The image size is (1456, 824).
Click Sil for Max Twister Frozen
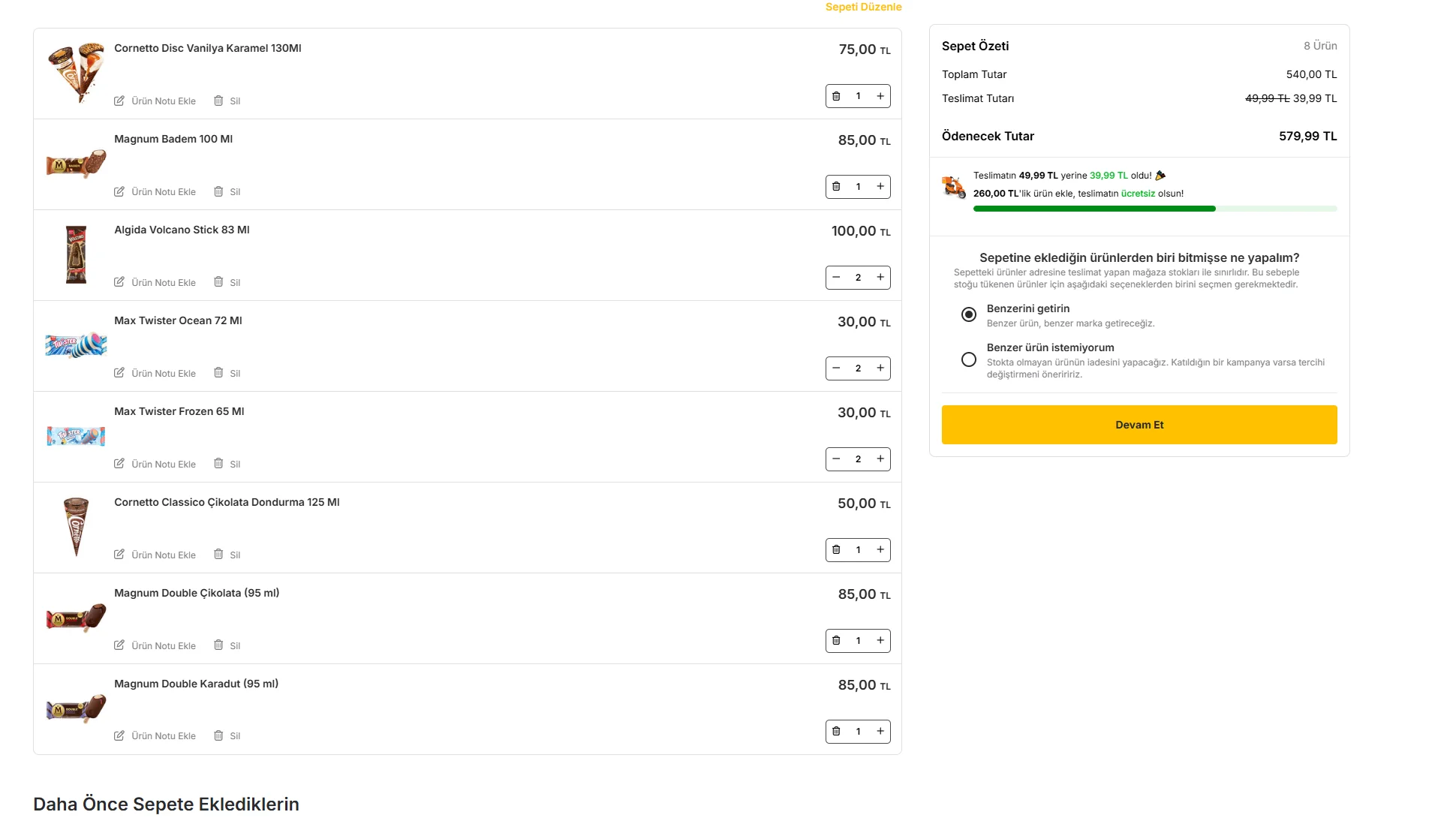227,465
